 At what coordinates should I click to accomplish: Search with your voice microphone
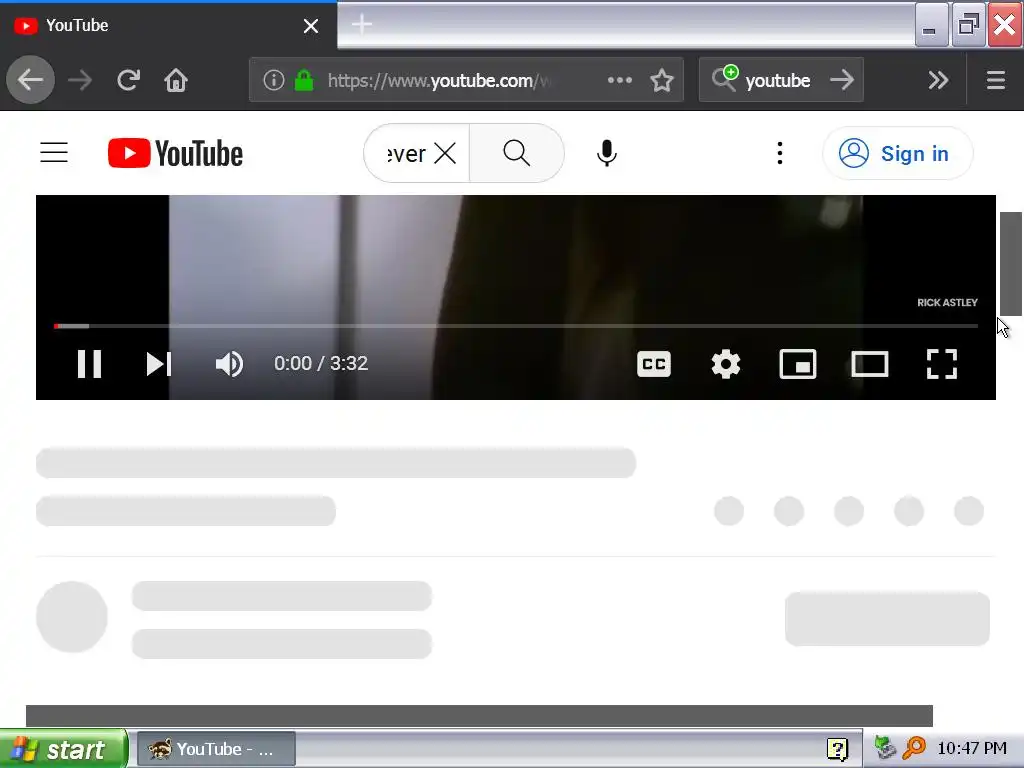pyautogui.click(x=607, y=153)
